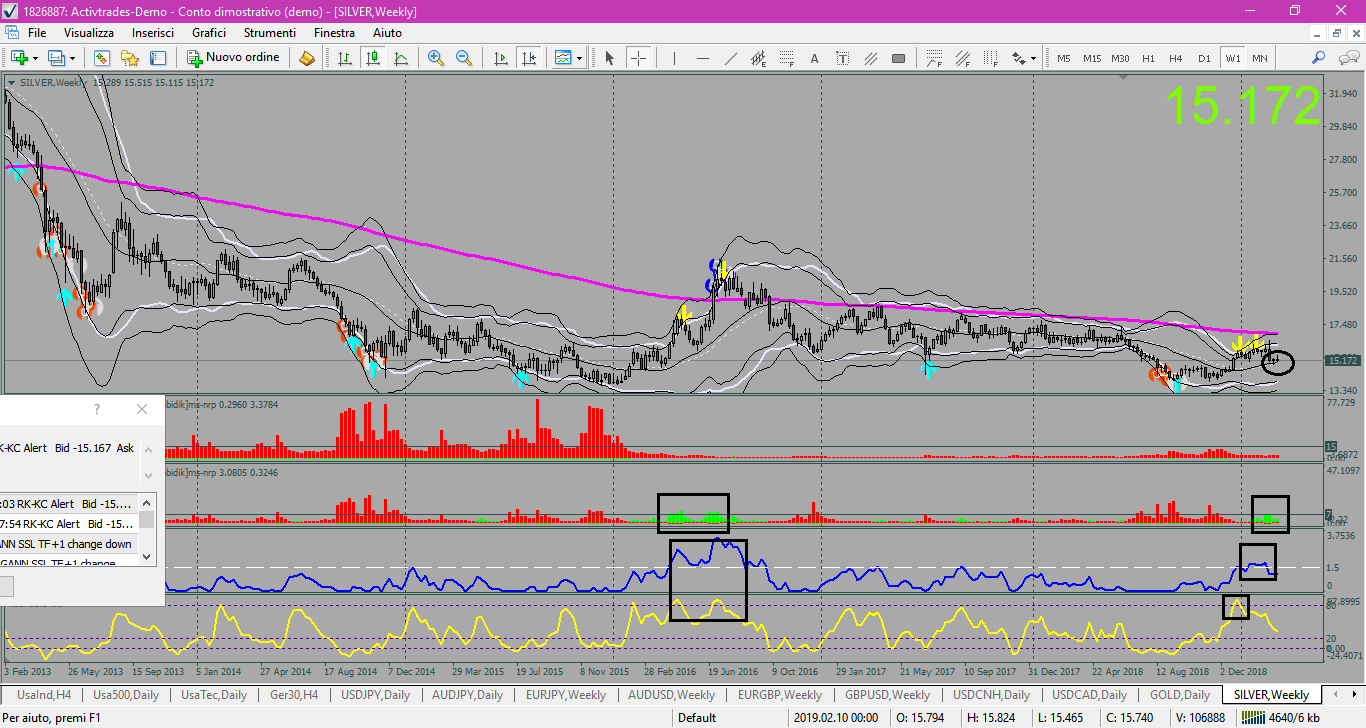Viewport: 1366px width, 728px height.
Task: Switch chart to line chart mode
Action: point(400,58)
